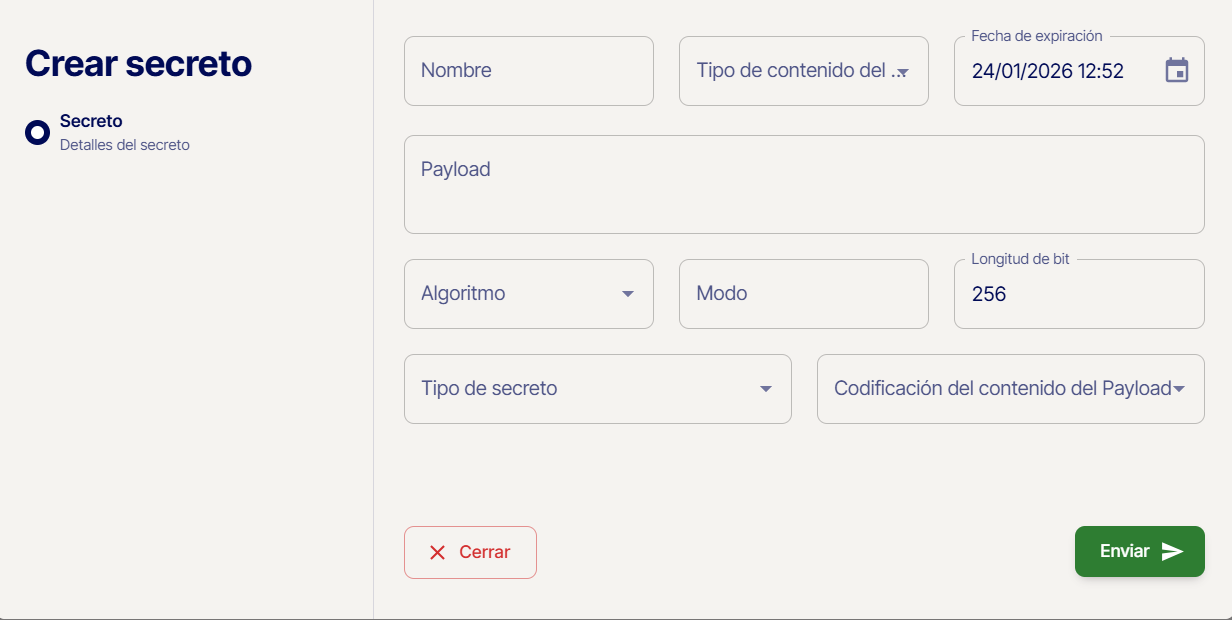Click the X icon in Cerrar button

(x=437, y=551)
